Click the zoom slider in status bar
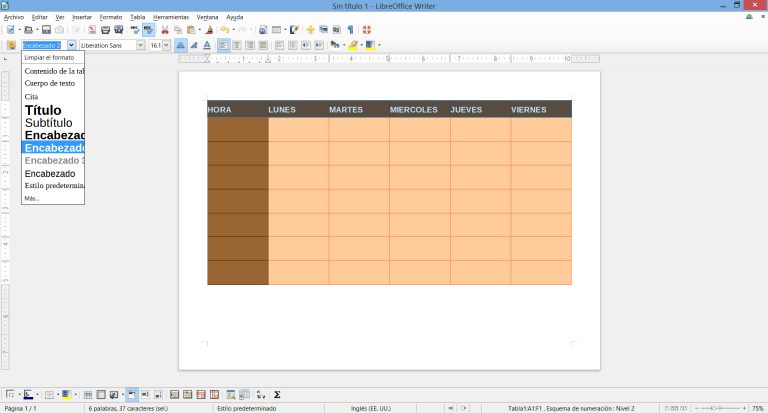 (720, 408)
